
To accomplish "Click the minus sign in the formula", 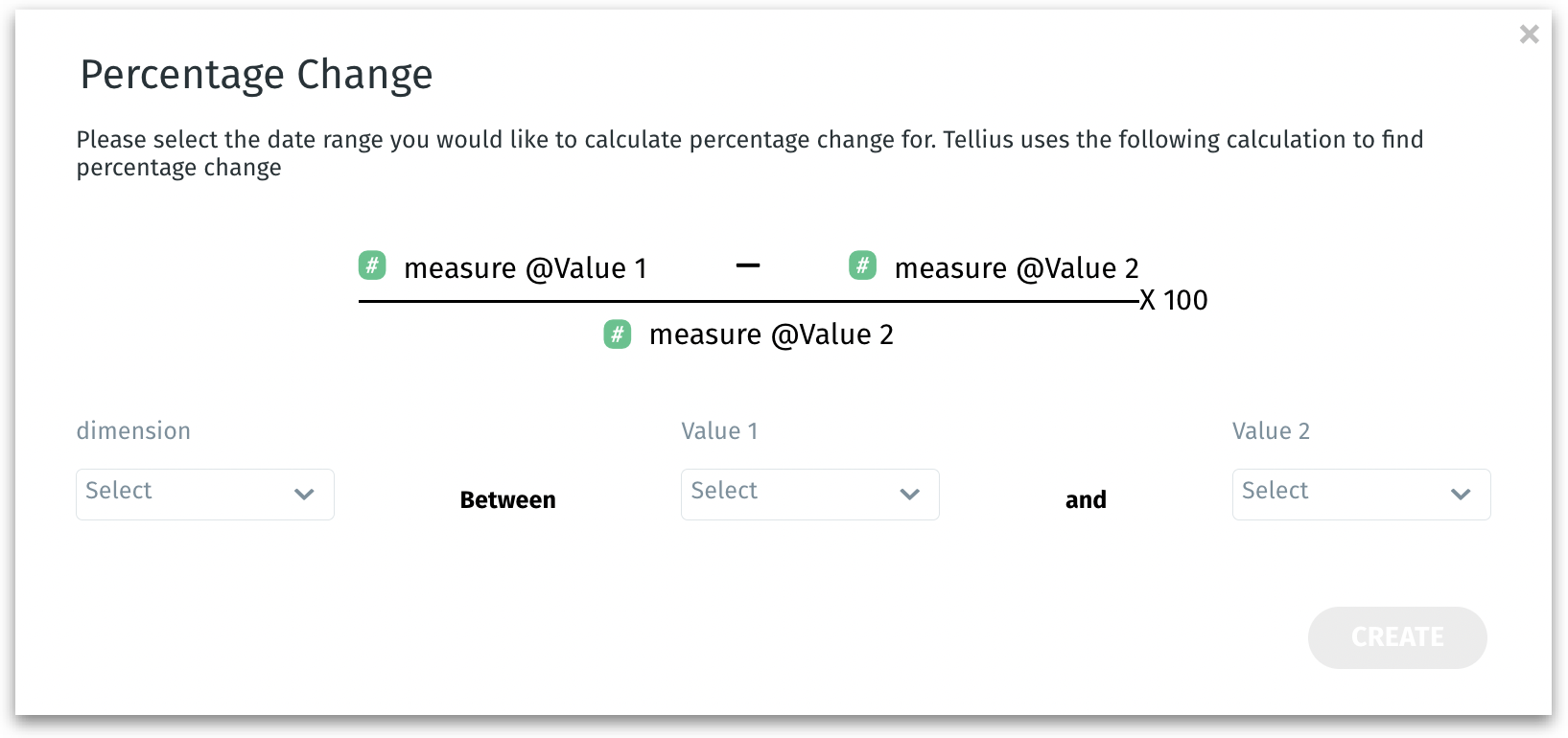I will [x=748, y=265].
